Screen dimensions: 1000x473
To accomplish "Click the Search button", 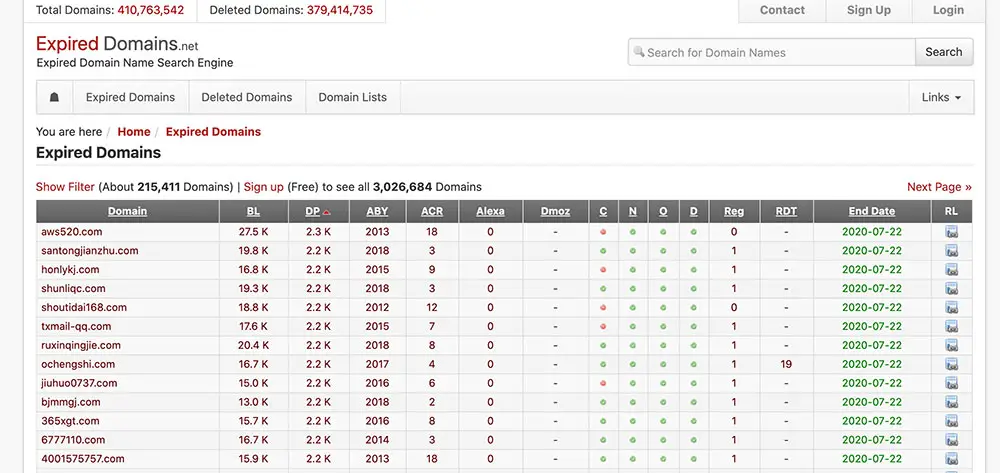I will (944, 52).
